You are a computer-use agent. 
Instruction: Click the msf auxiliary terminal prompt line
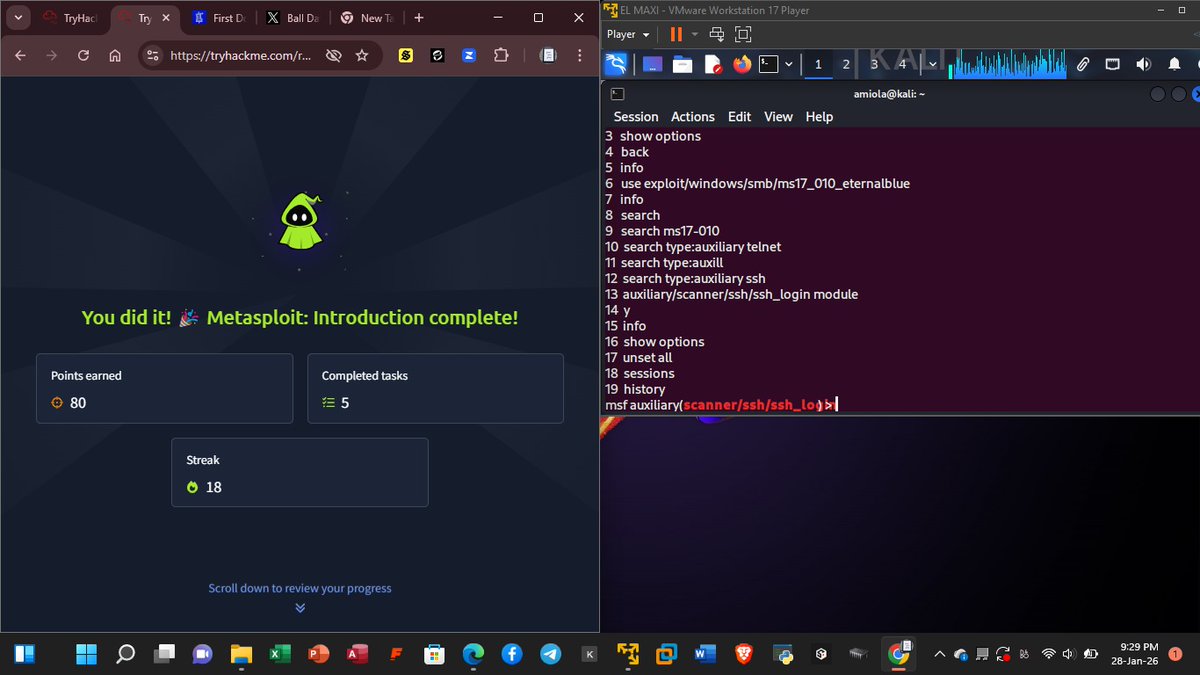point(720,405)
